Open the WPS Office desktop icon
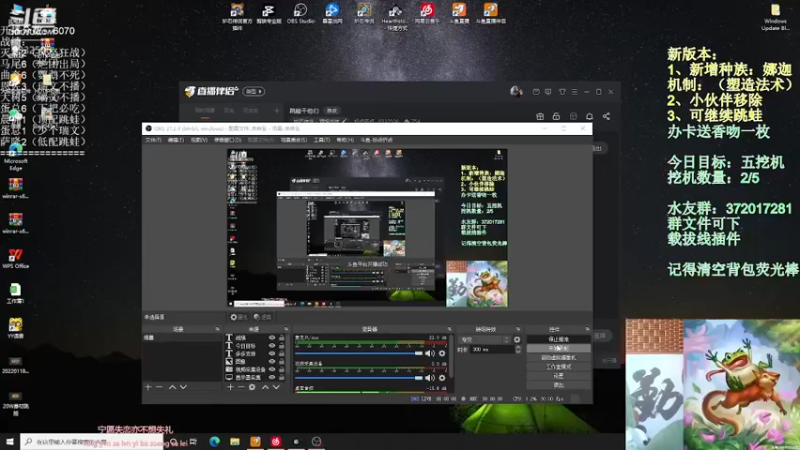This screenshot has width=800, height=450. 15,259
